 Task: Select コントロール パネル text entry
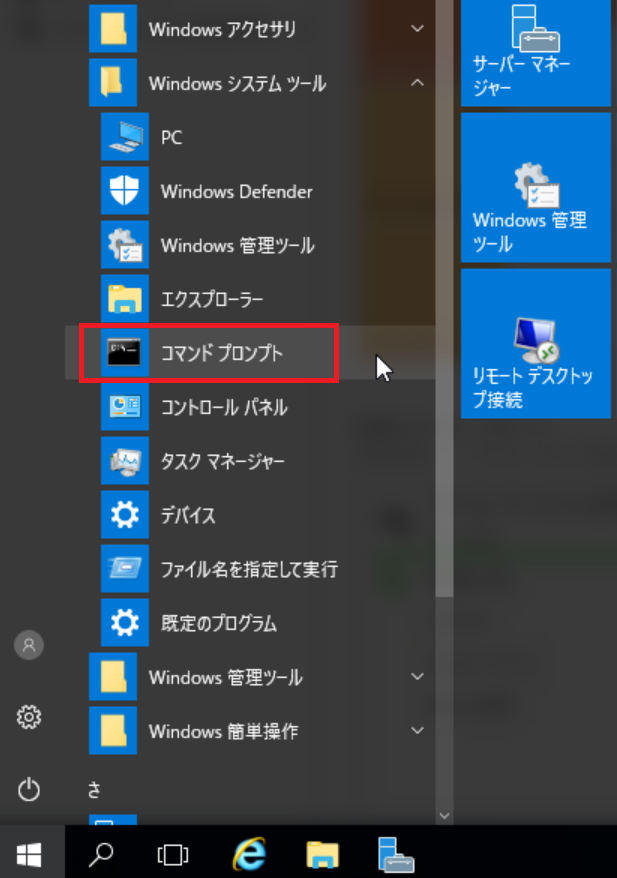coord(224,407)
